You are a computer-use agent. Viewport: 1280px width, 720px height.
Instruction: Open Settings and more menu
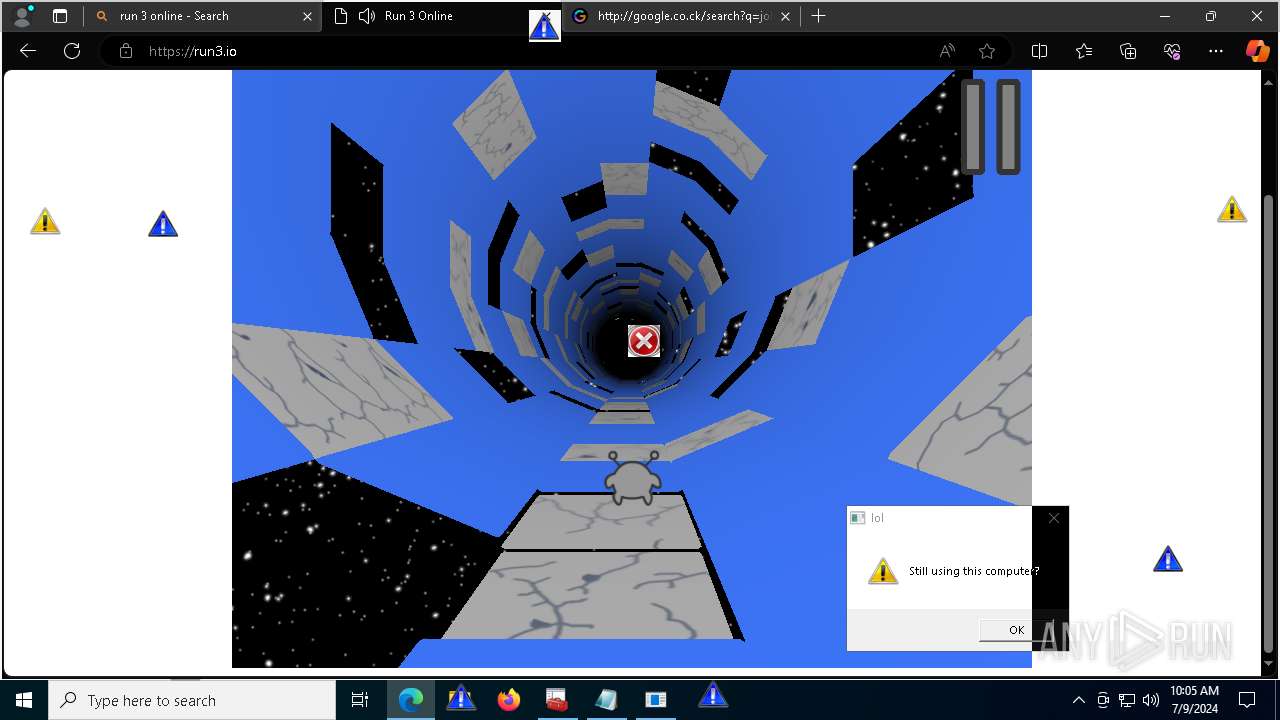pos(1216,51)
